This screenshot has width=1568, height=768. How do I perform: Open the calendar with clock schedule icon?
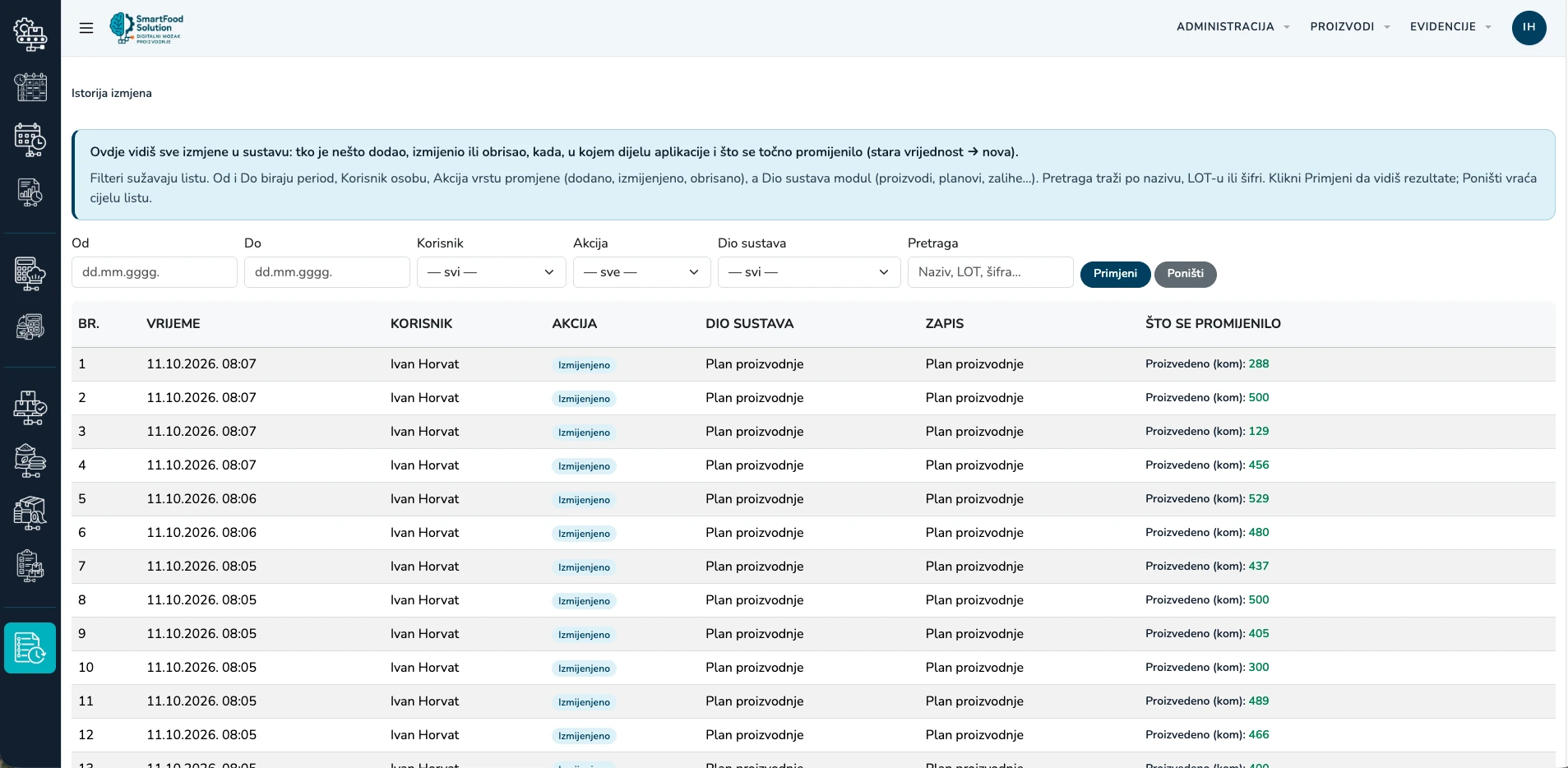pos(30,140)
